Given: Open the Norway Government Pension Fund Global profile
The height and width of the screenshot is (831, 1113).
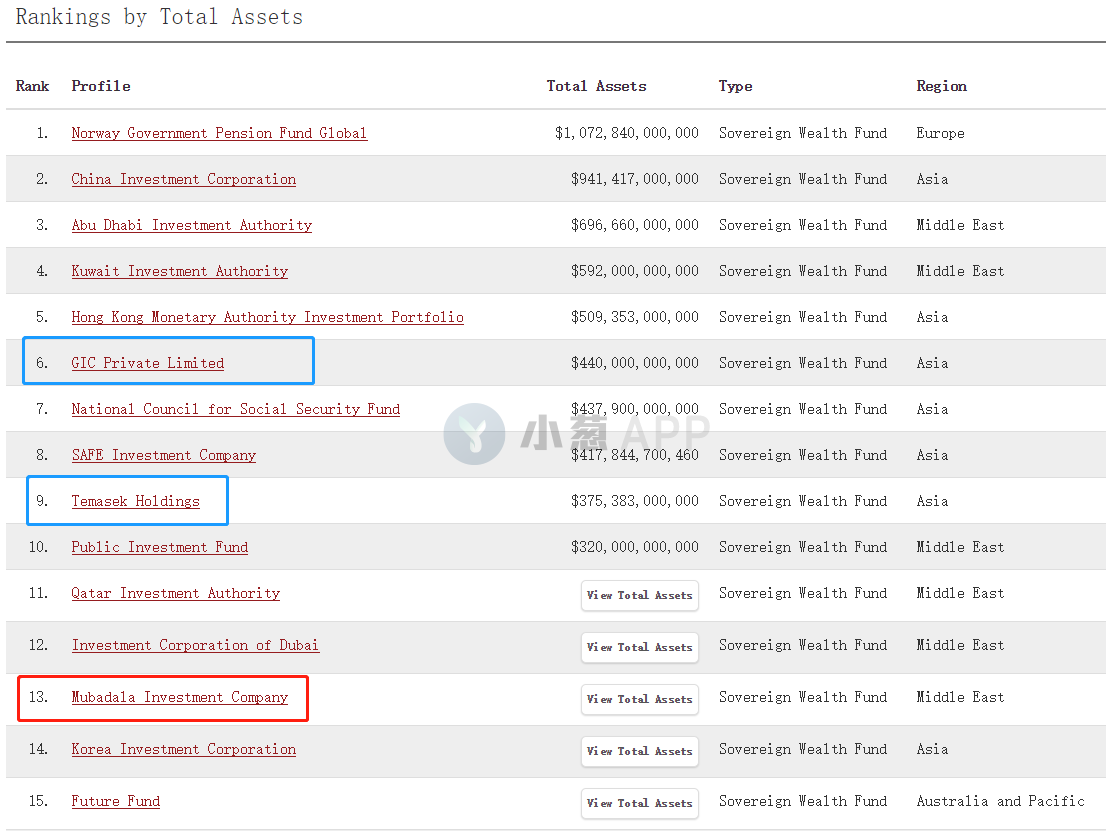Looking at the screenshot, I should [x=219, y=133].
